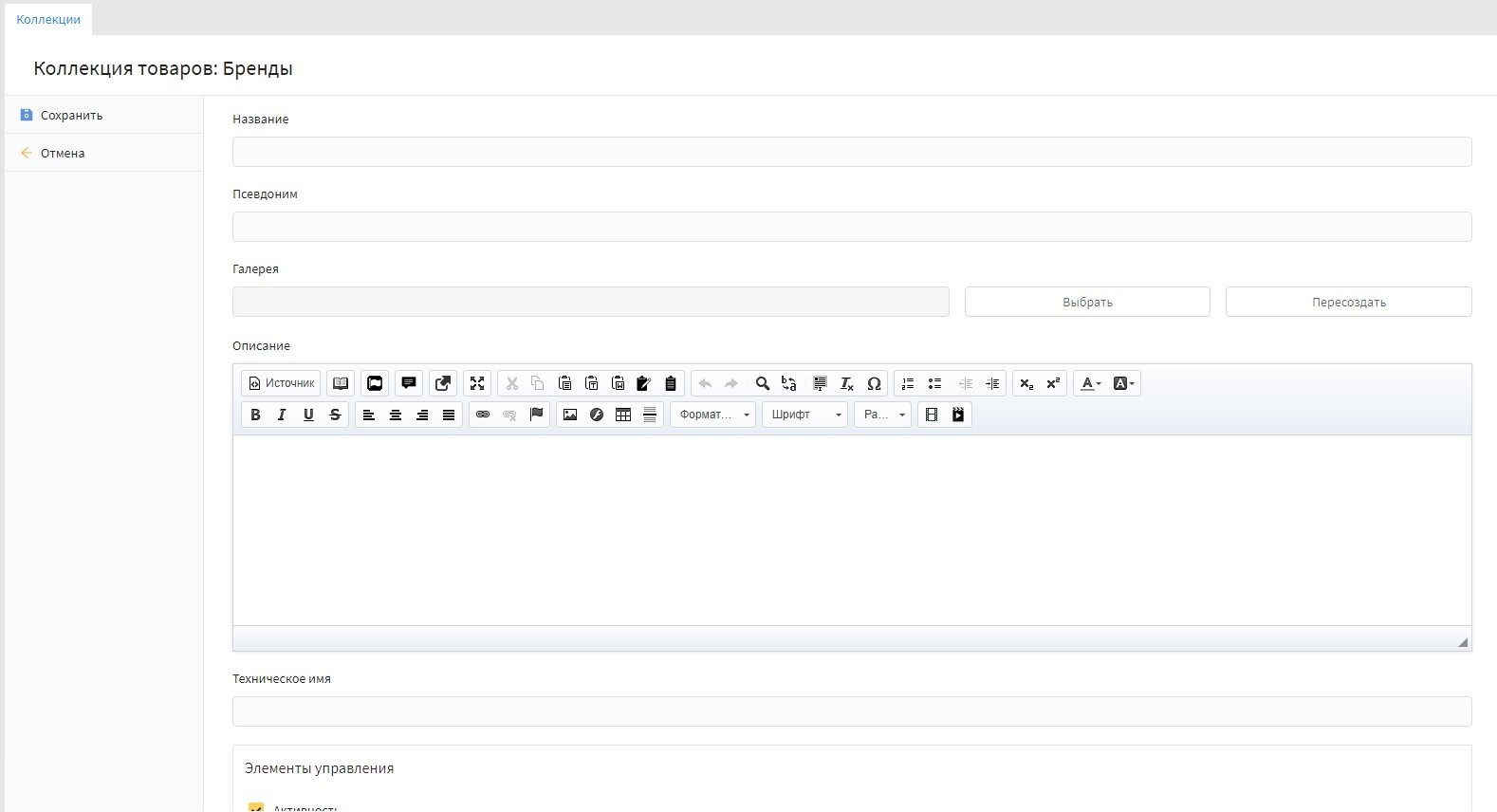Expand the font size dropdown
Viewport: 1497px width, 812px height.
click(882, 415)
